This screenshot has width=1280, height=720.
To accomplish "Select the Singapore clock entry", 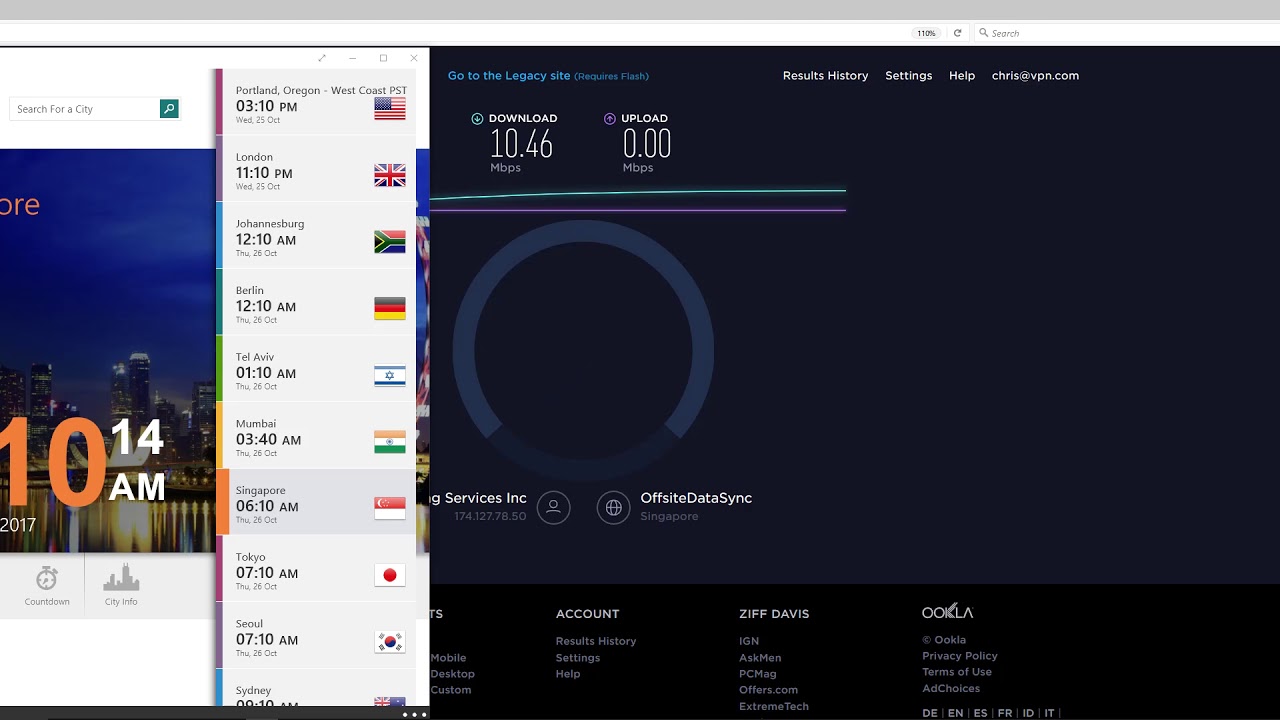I will click(x=316, y=503).
